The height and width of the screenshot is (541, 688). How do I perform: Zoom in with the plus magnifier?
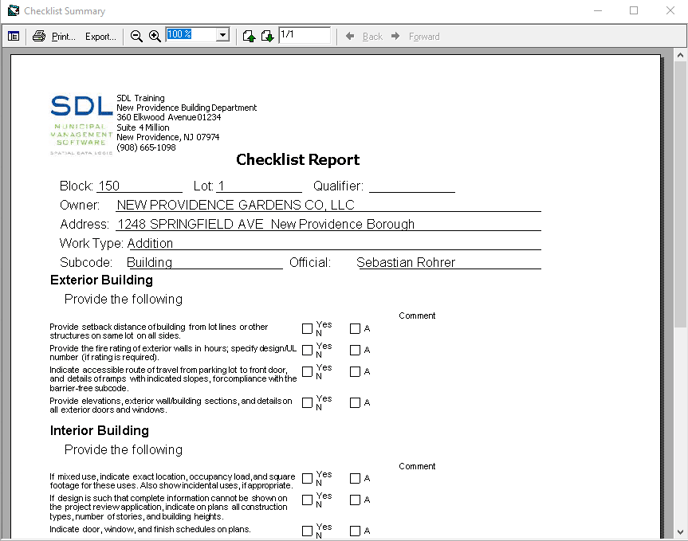coord(154,36)
